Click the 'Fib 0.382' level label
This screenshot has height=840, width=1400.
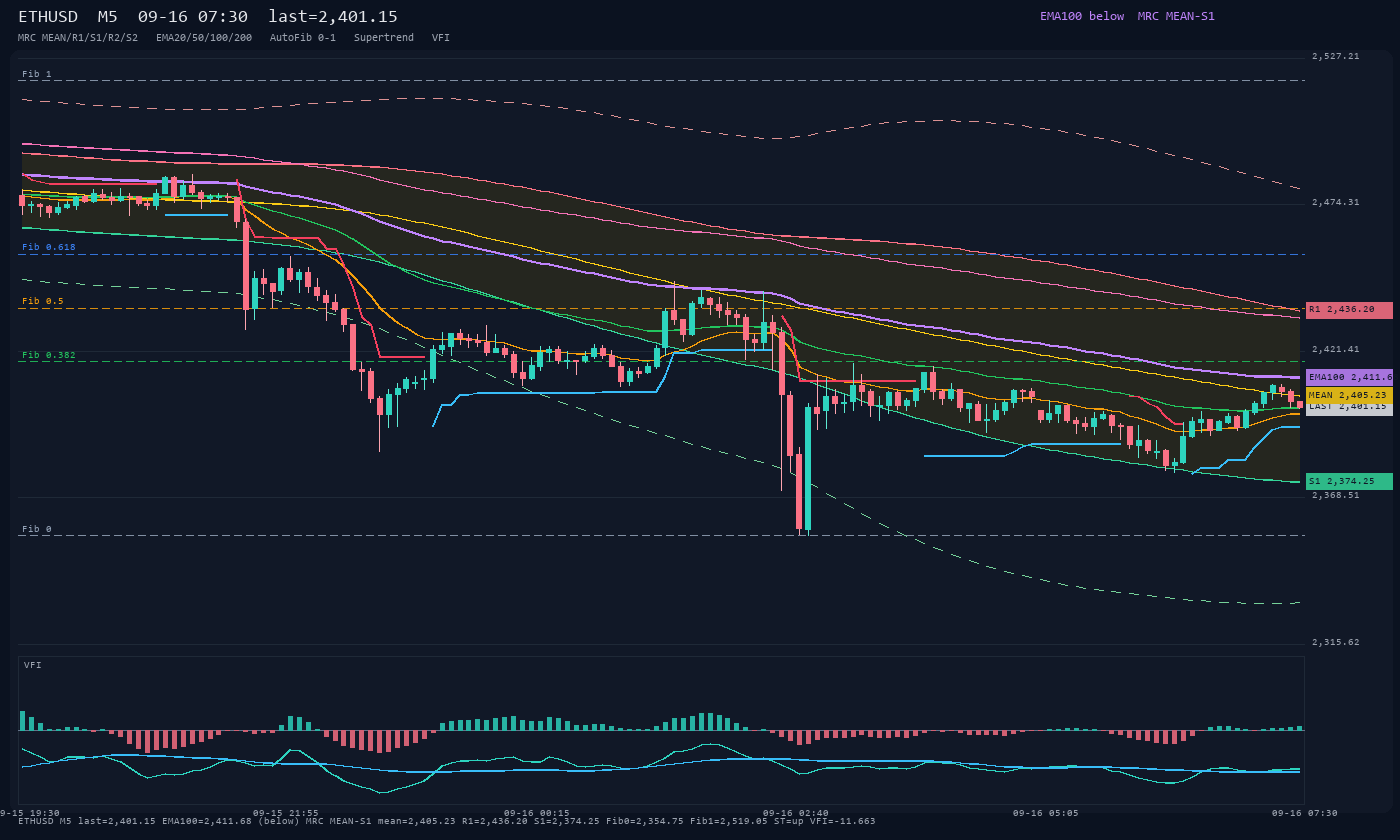pos(49,355)
